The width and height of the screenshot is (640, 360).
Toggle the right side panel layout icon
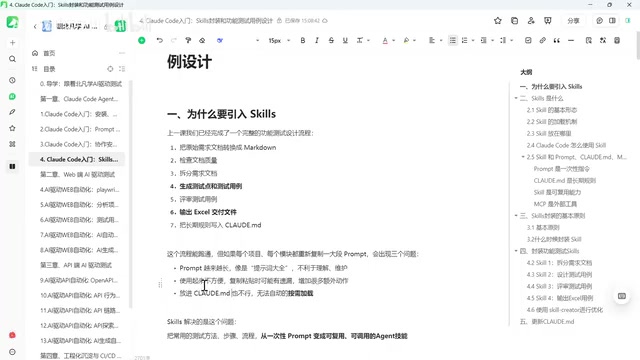coord(612,20)
